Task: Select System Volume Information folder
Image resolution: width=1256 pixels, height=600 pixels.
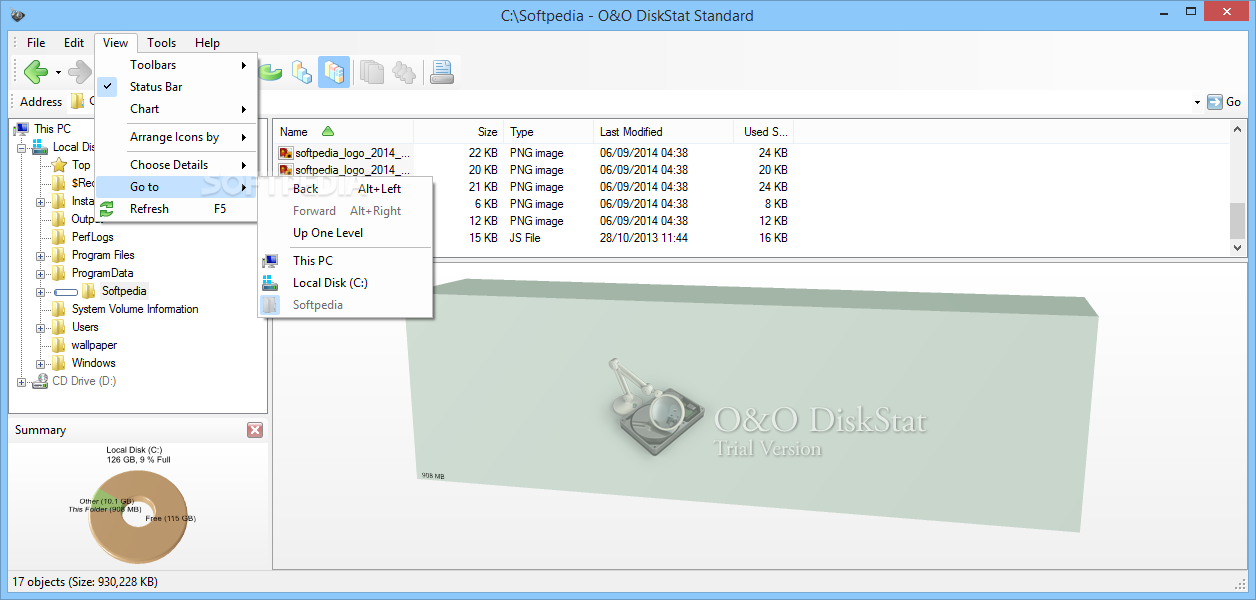Action: 135,309
